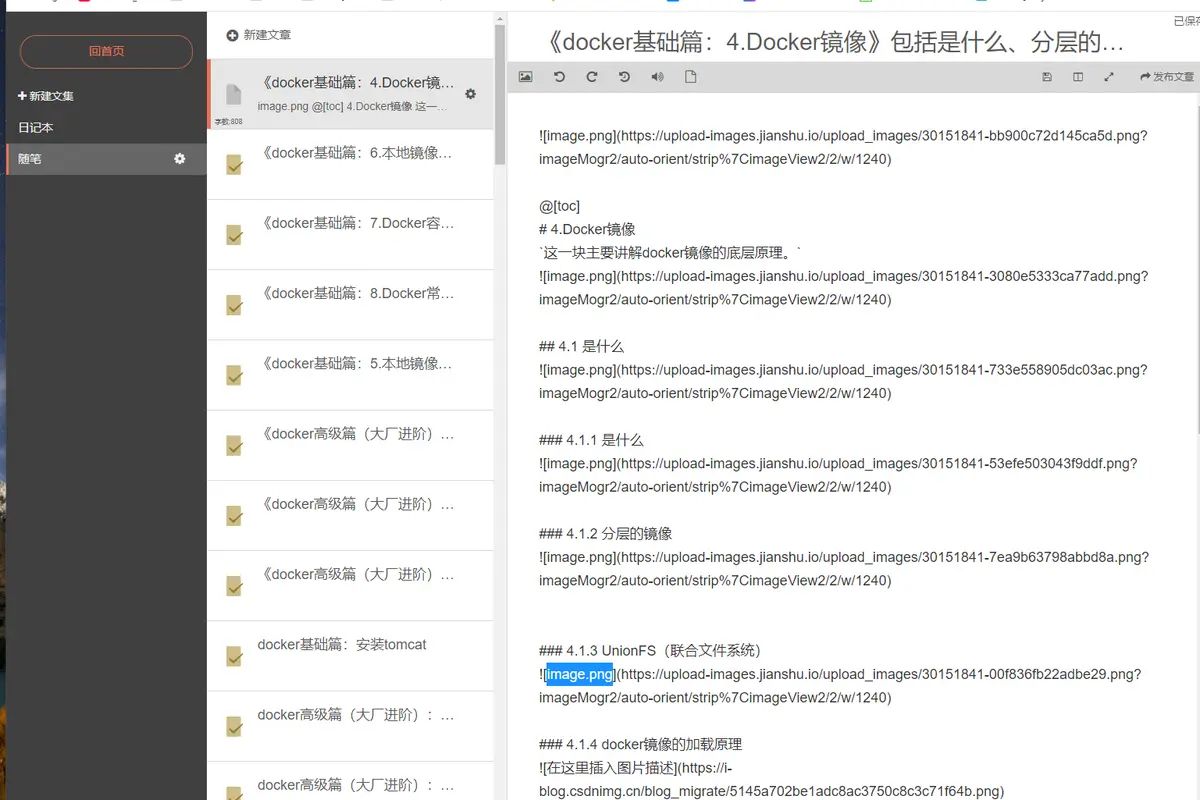
Task: Open settings gear on the Docker镜像 article
Action: point(469,92)
